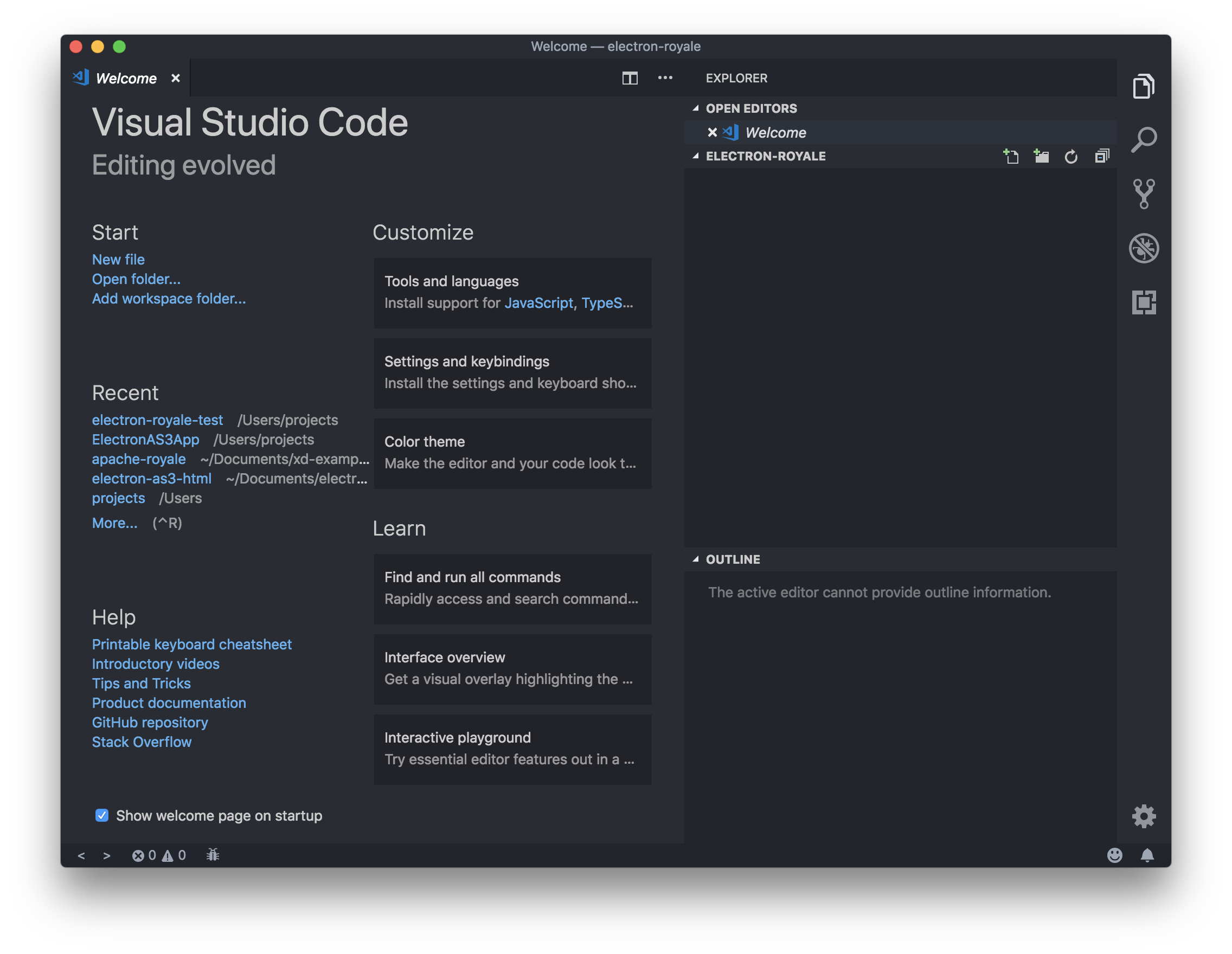Open the feedback smiley in status bar
The height and width of the screenshot is (954, 1232).
1115,855
